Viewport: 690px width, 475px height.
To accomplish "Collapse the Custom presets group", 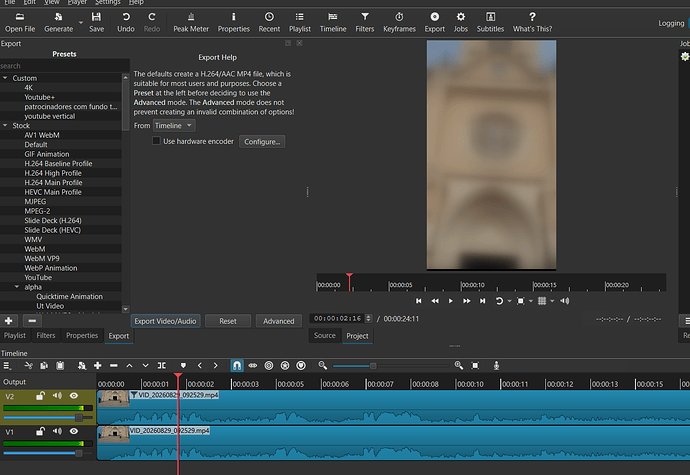I will (x=5, y=78).
